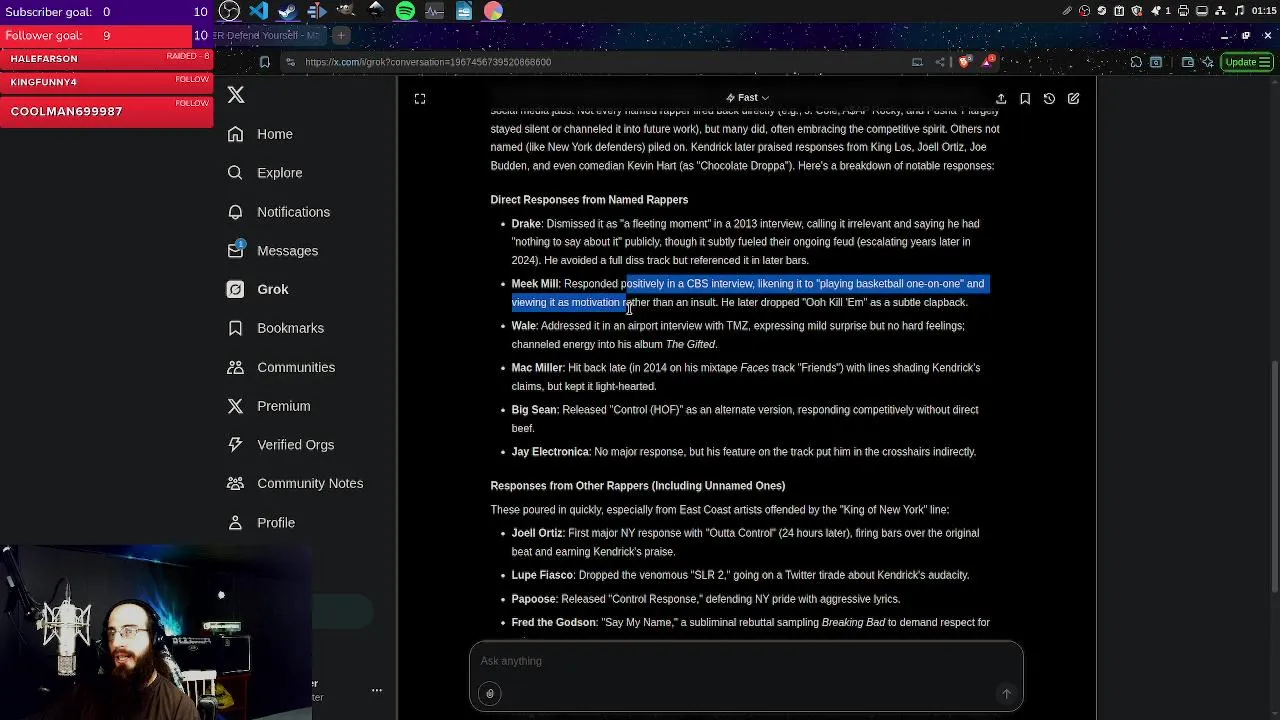Click the HALEFARSON raid alert
Image resolution: width=1280 pixels, height=720 pixels.
click(107, 58)
